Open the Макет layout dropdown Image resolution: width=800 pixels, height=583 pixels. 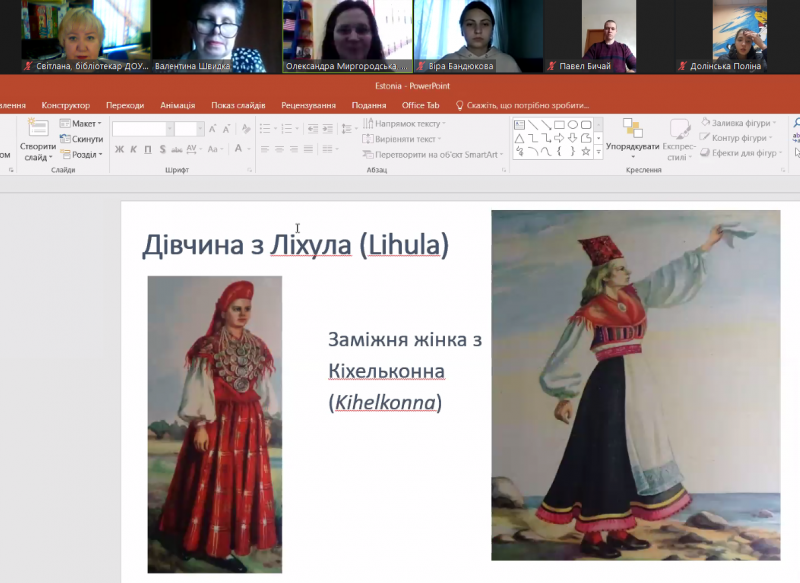click(x=81, y=123)
